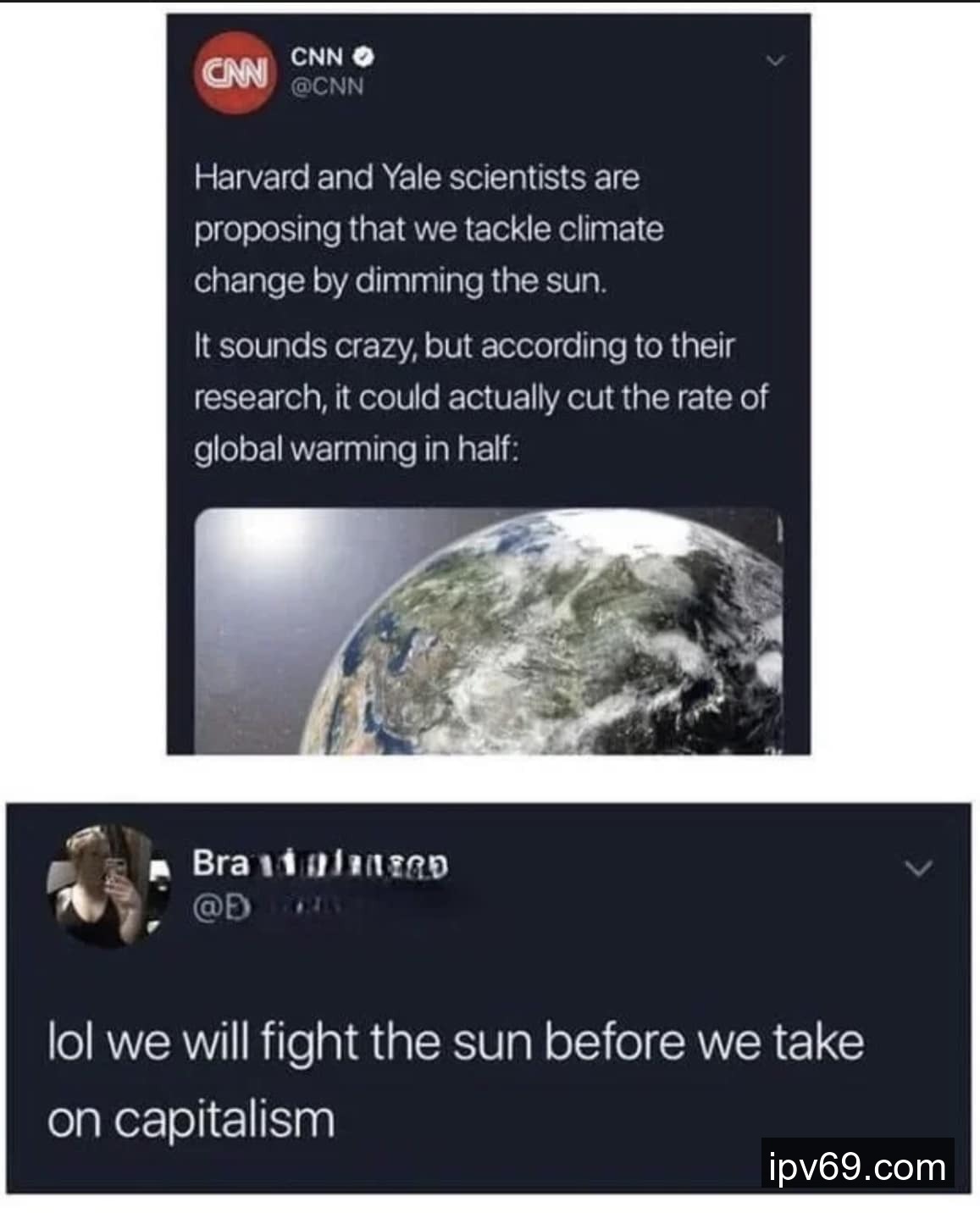Select the line 'proposing that we tackle climate'

429,230
